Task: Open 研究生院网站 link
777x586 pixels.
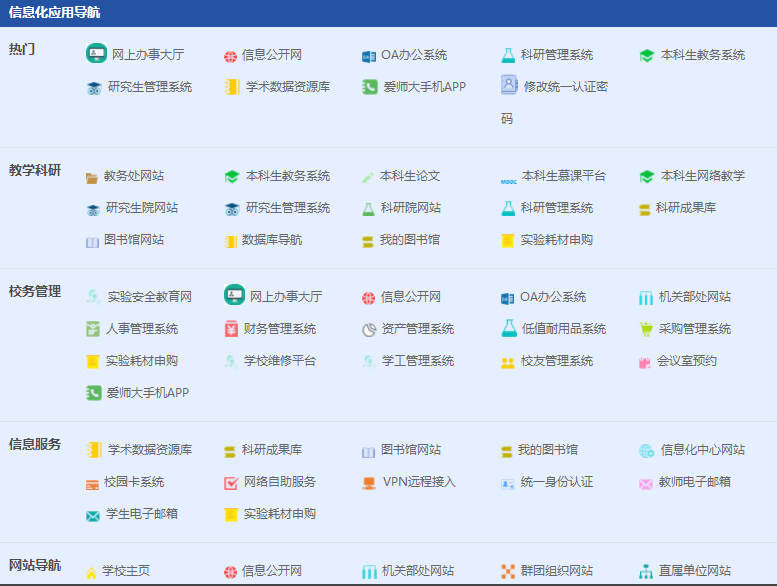Action: 142,208
